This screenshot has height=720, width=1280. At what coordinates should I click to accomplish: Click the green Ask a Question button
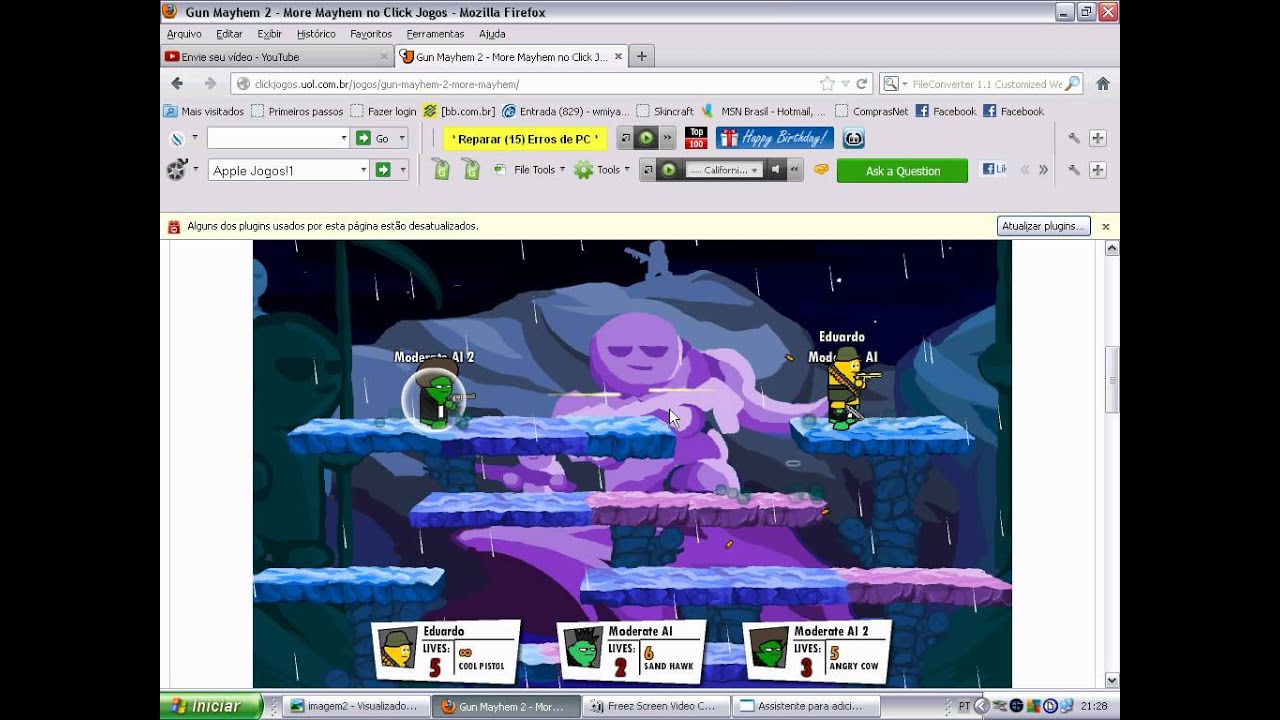tap(902, 171)
